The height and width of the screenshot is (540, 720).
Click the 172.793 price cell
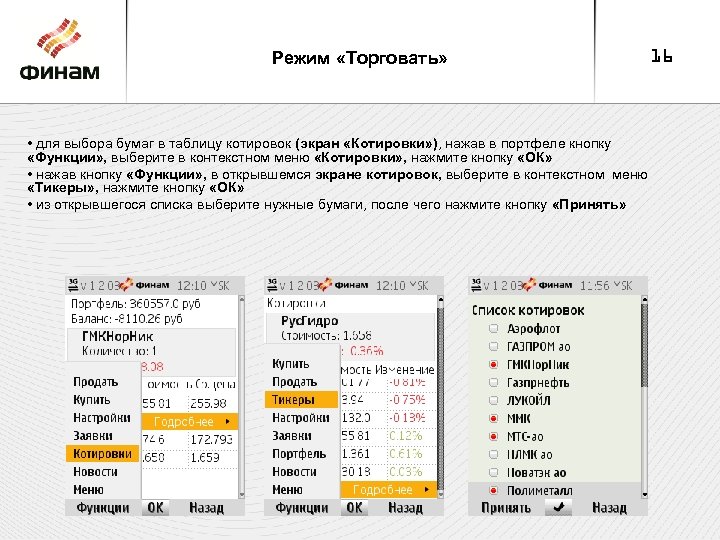(x=211, y=439)
